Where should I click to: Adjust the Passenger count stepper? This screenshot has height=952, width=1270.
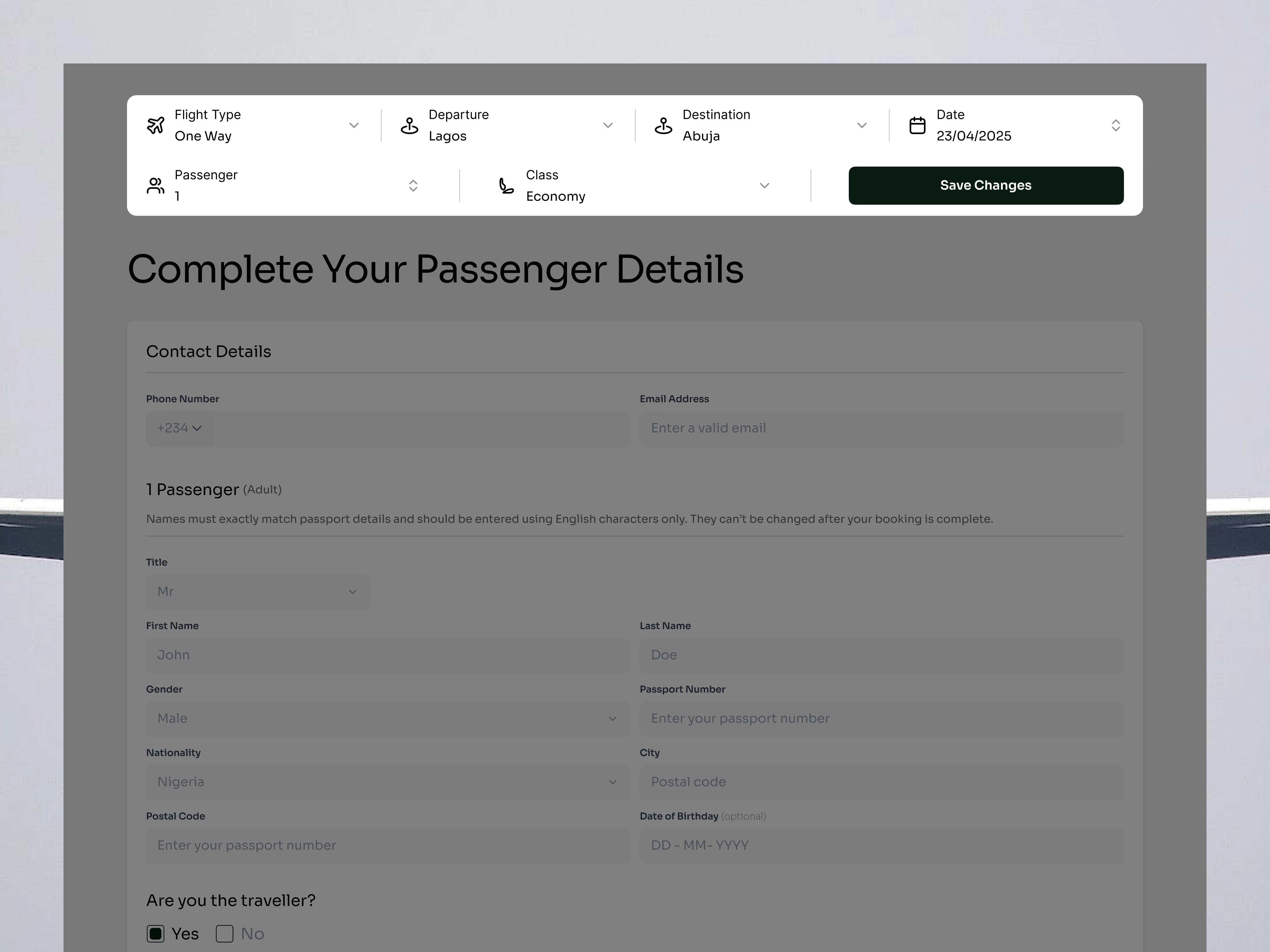413,185
